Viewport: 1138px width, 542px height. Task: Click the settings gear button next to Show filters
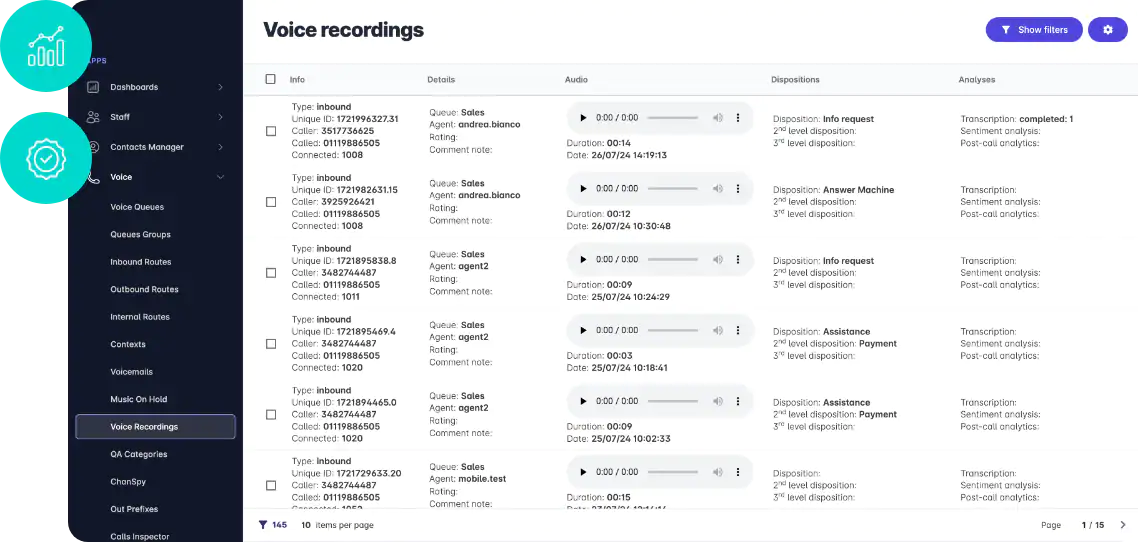tap(1108, 30)
